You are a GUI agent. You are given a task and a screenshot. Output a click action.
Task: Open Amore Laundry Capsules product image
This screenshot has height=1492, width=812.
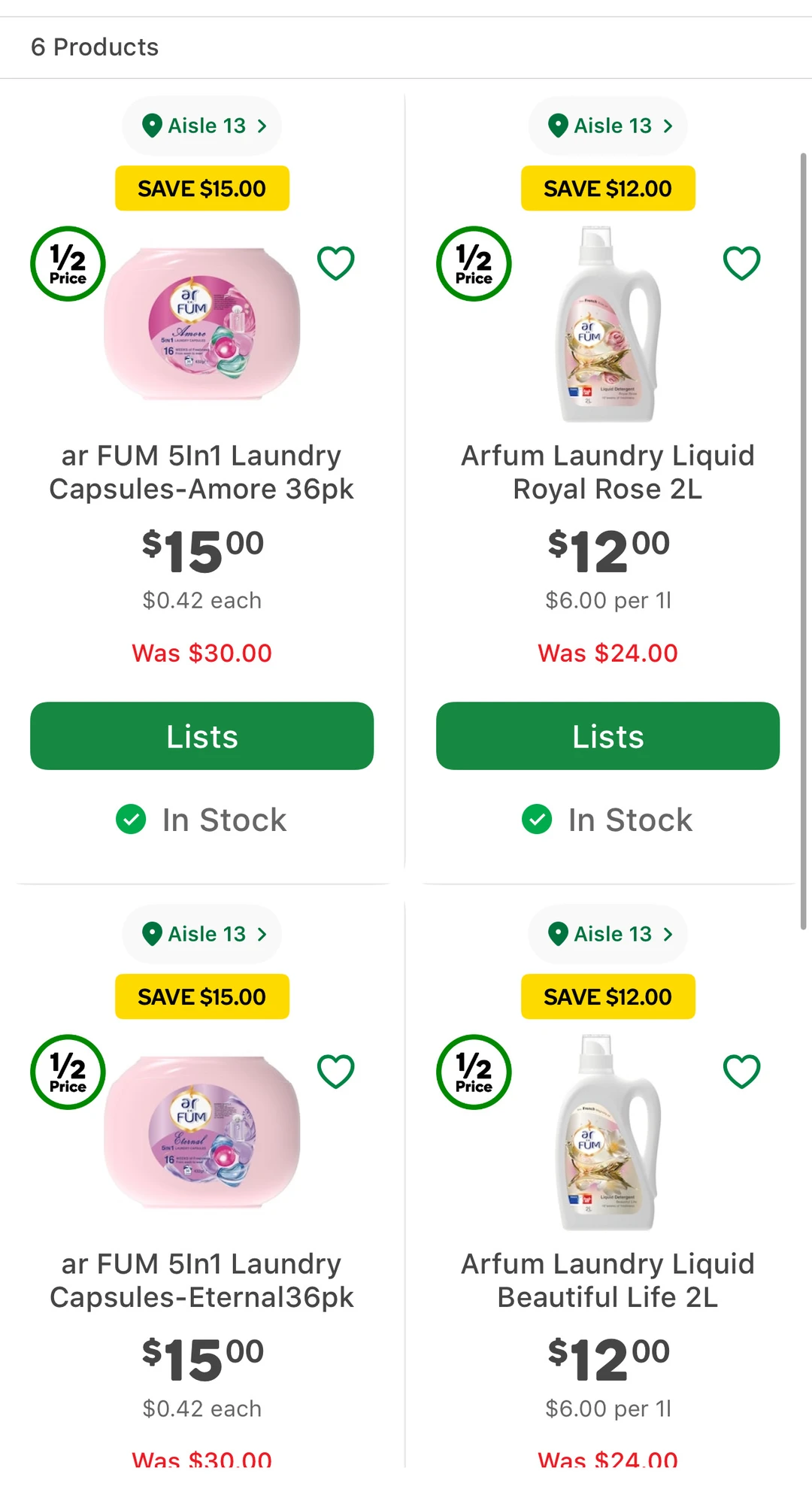[x=201, y=323]
